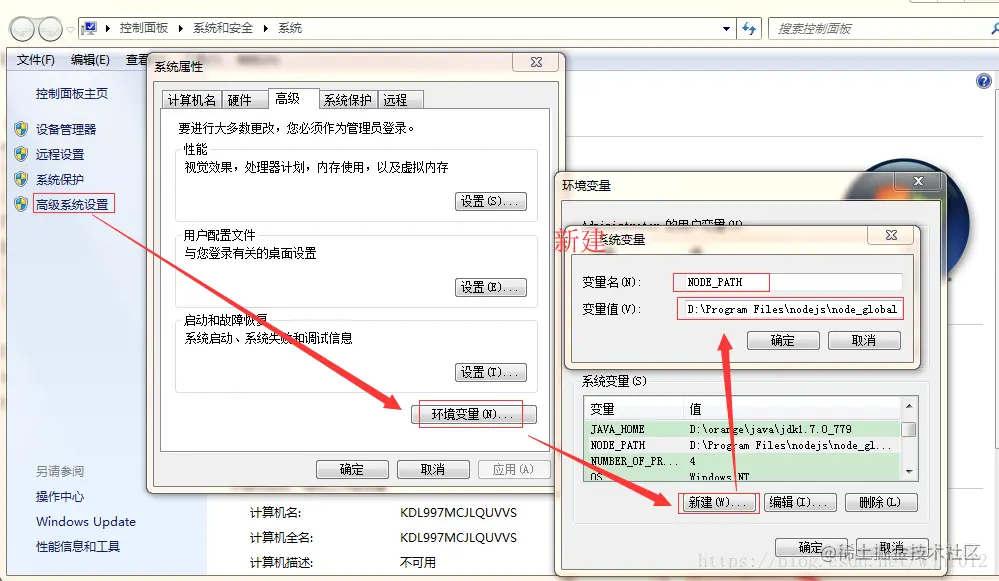Open 控制面板主页 link
999x581 pixels.
tap(71, 94)
